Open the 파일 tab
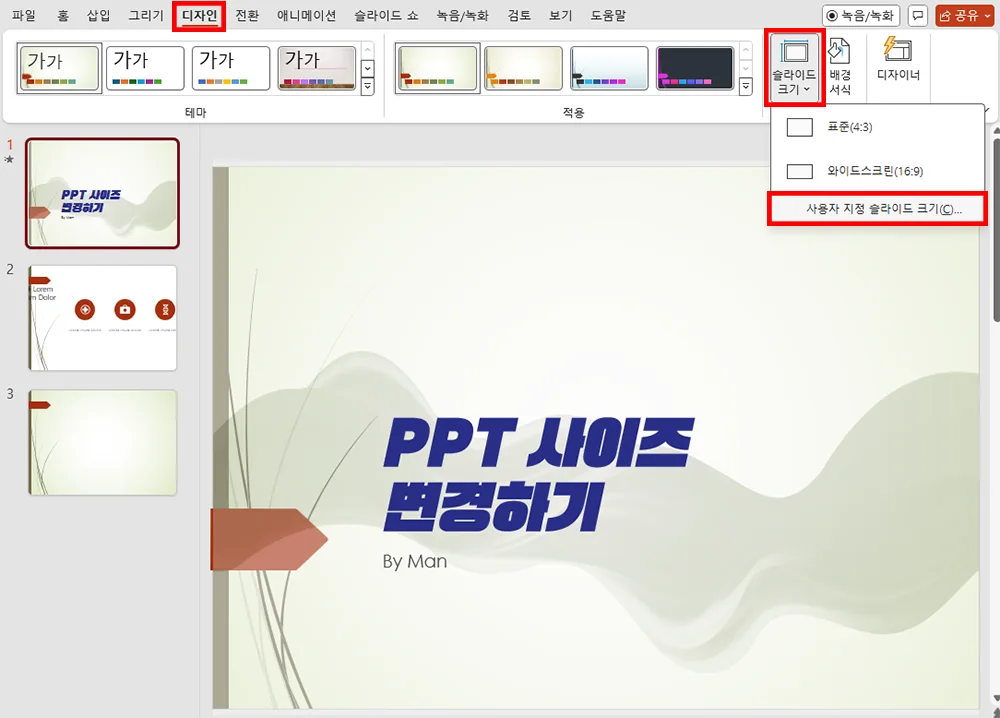 click(x=22, y=15)
